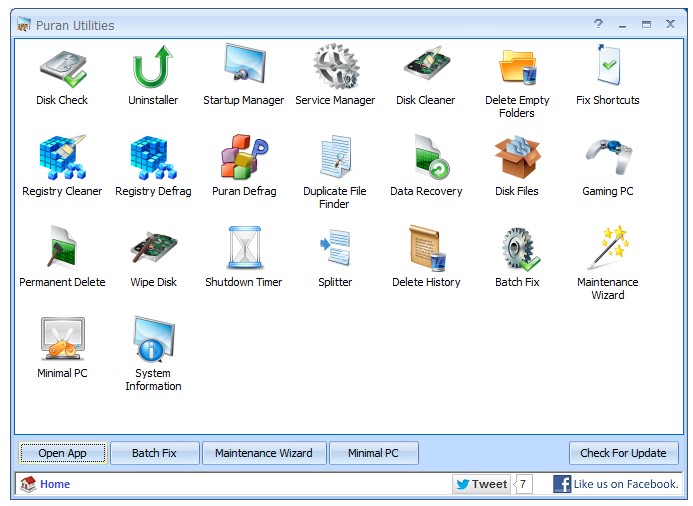Select the Wipe Disk icon
This screenshot has width=693, height=506.
click(153, 247)
